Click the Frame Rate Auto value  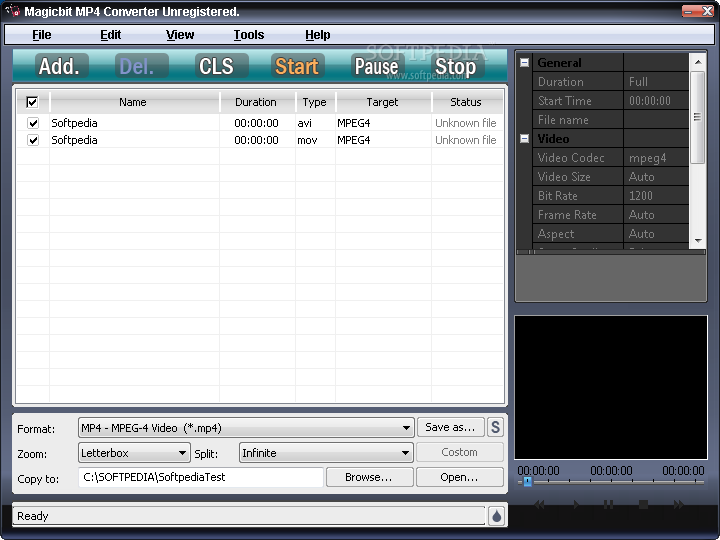[x=656, y=215]
